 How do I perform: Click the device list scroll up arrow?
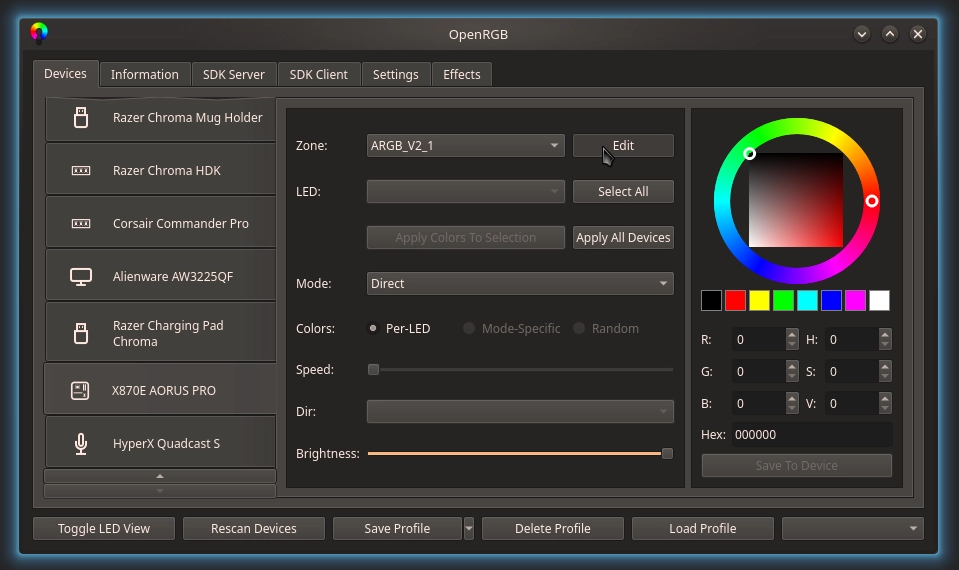click(160, 476)
